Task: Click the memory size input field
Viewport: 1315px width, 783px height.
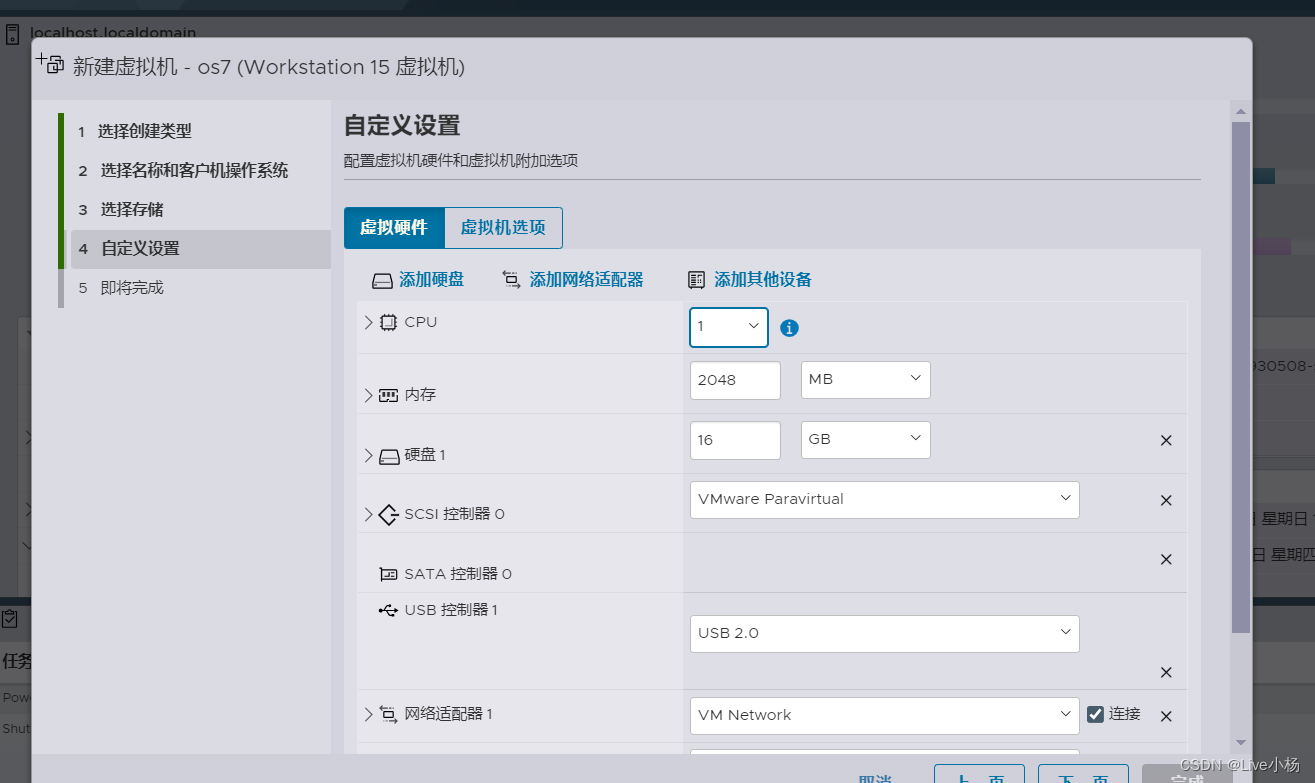Action: coord(735,380)
